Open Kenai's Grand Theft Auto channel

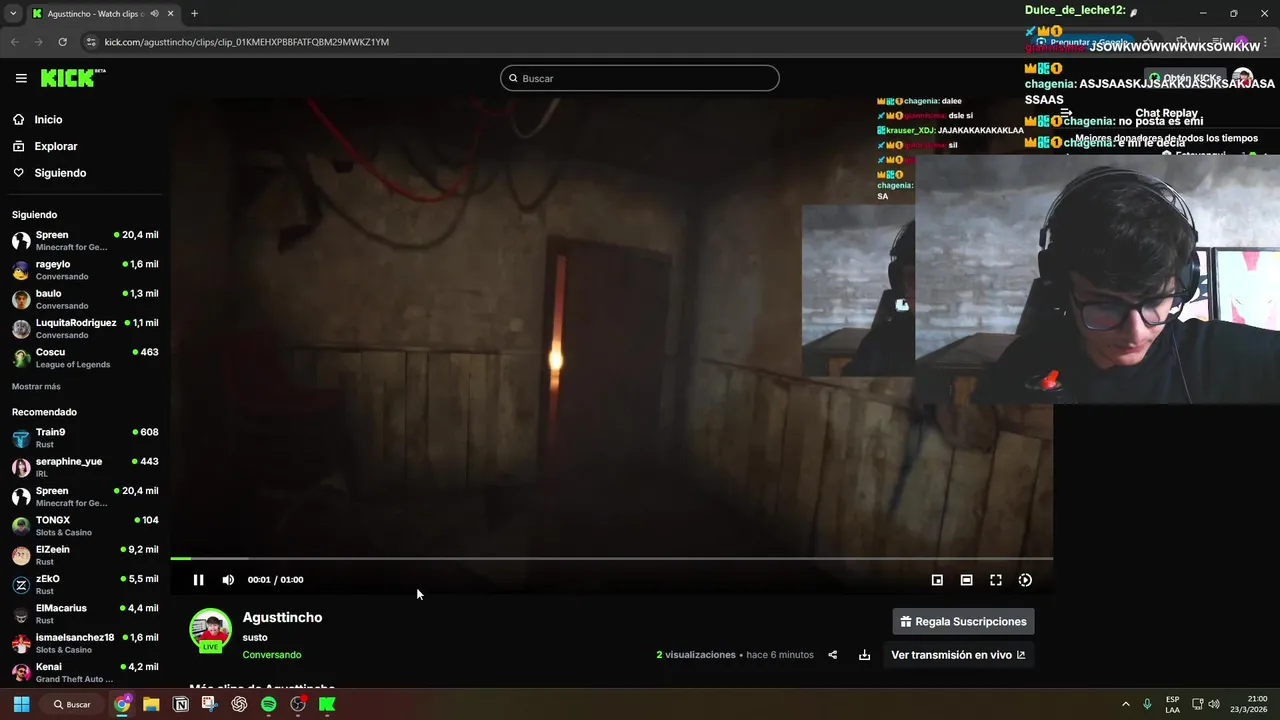pyautogui.click(x=85, y=672)
